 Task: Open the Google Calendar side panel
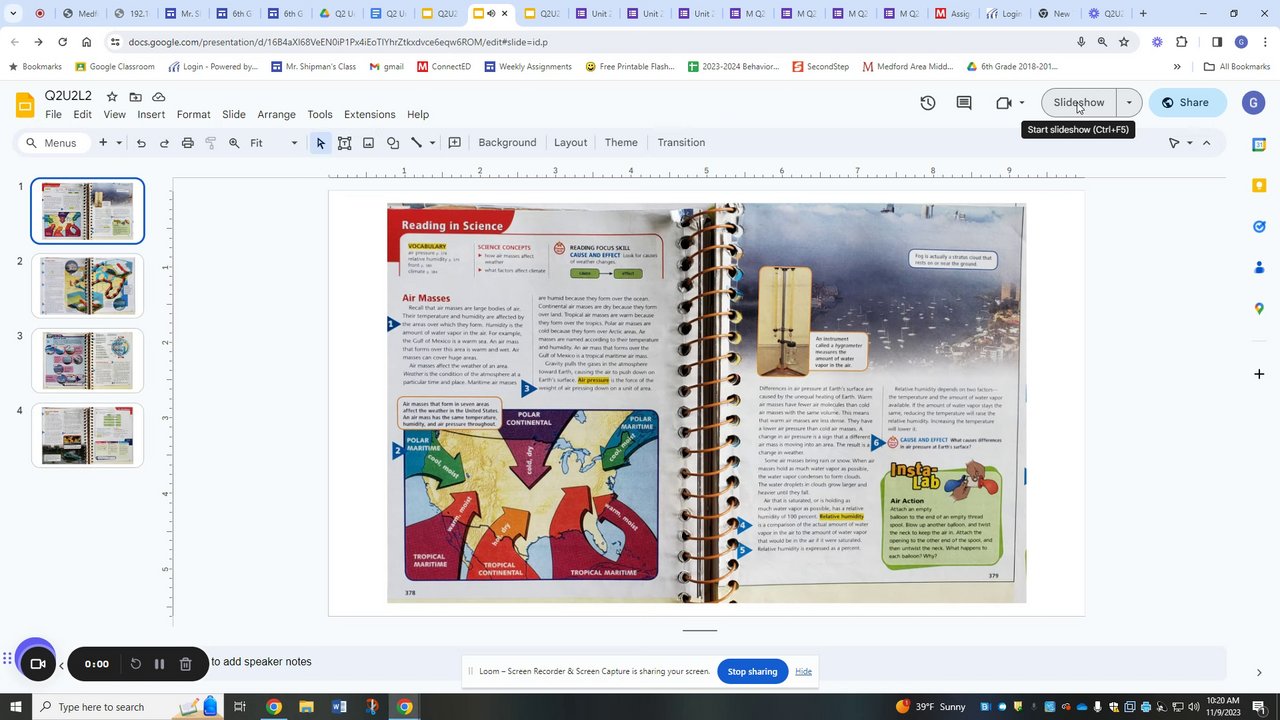click(x=1259, y=145)
